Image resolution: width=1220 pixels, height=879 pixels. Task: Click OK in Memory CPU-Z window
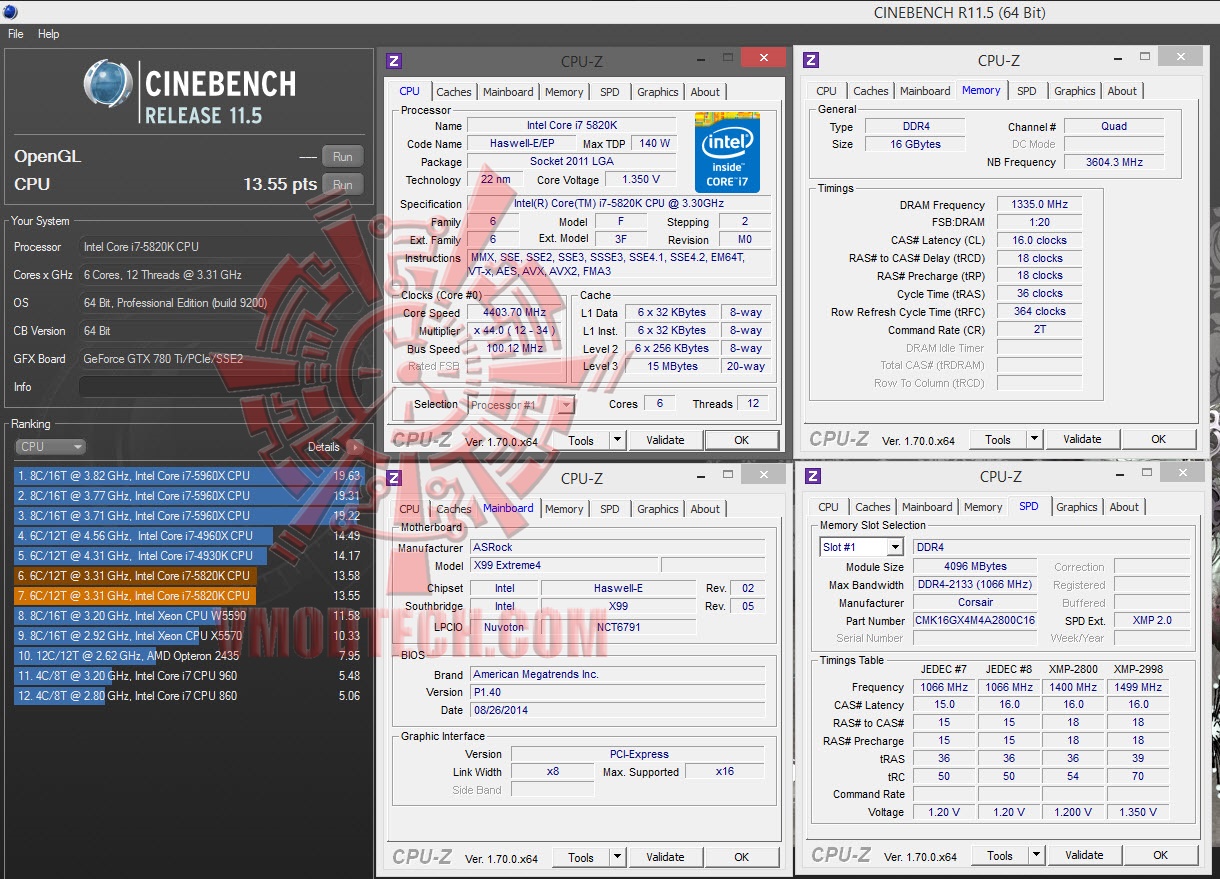pos(1158,439)
